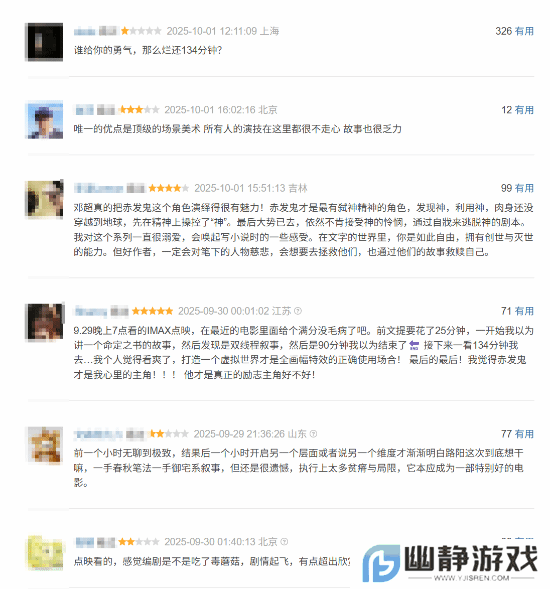Open the avatar of the five-star Jiangsu reviewer

click(x=45, y=322)
